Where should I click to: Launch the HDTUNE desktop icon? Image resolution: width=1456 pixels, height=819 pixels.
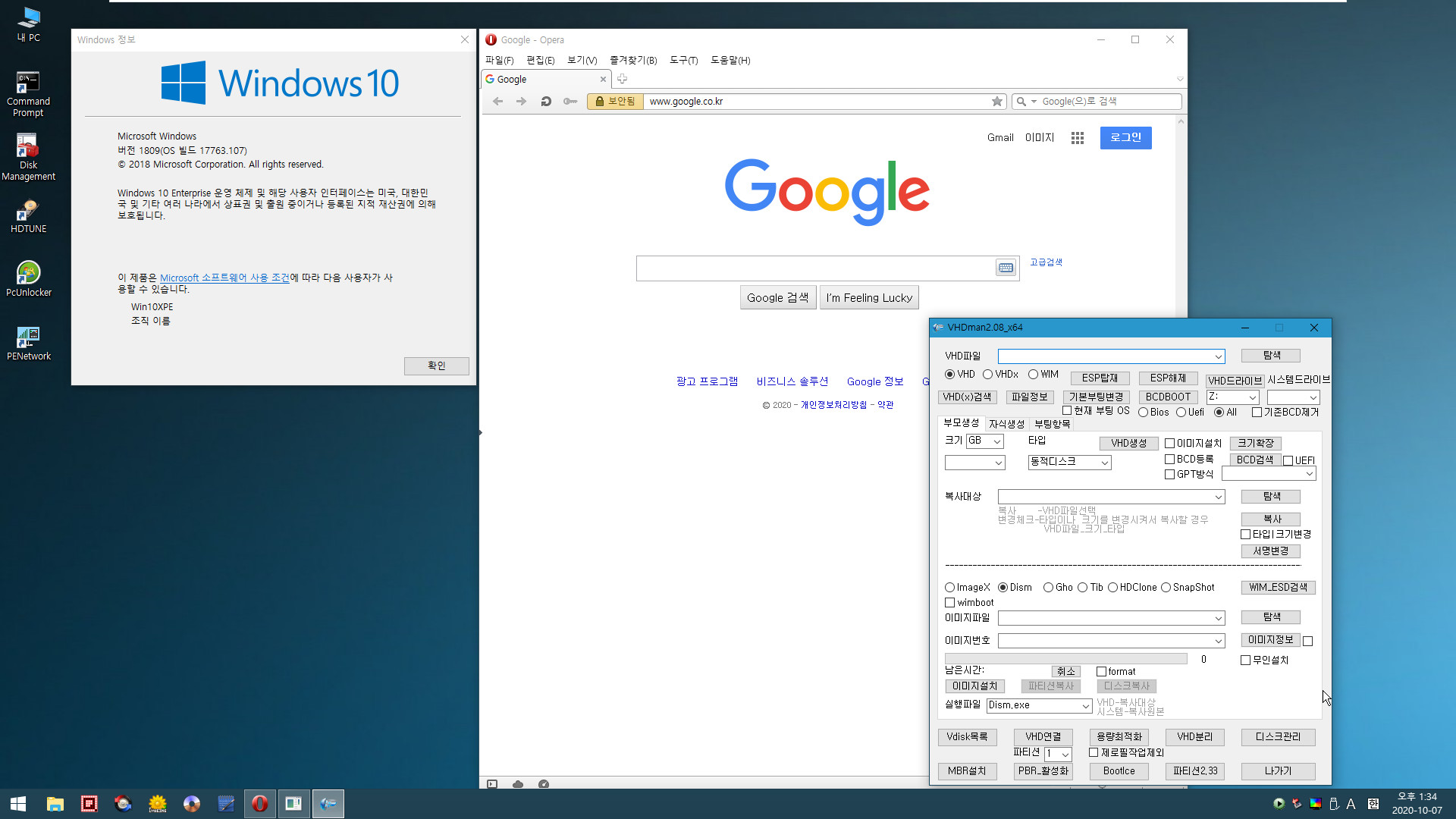coord(29,215)
